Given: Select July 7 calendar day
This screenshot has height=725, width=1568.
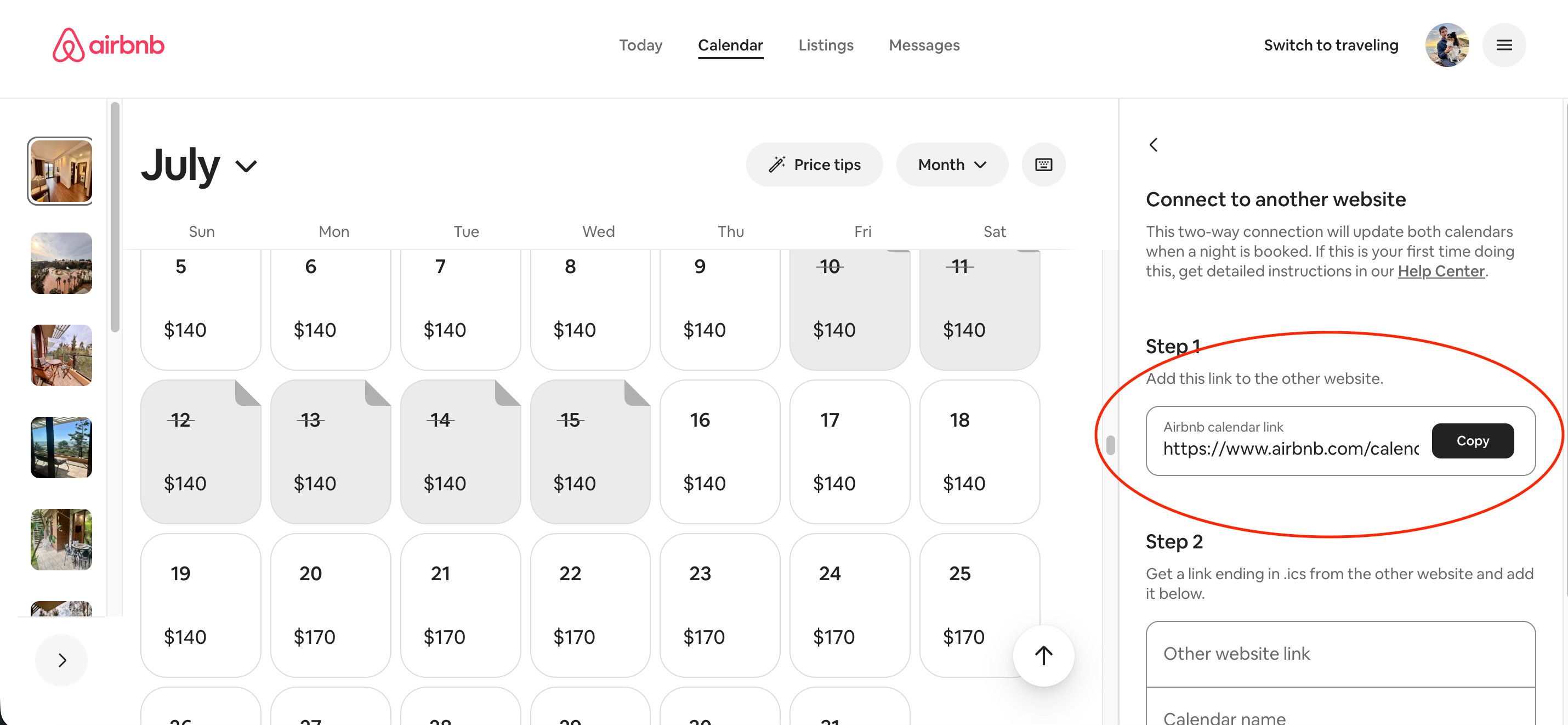Looking at the screenshot, I should 460,309.
